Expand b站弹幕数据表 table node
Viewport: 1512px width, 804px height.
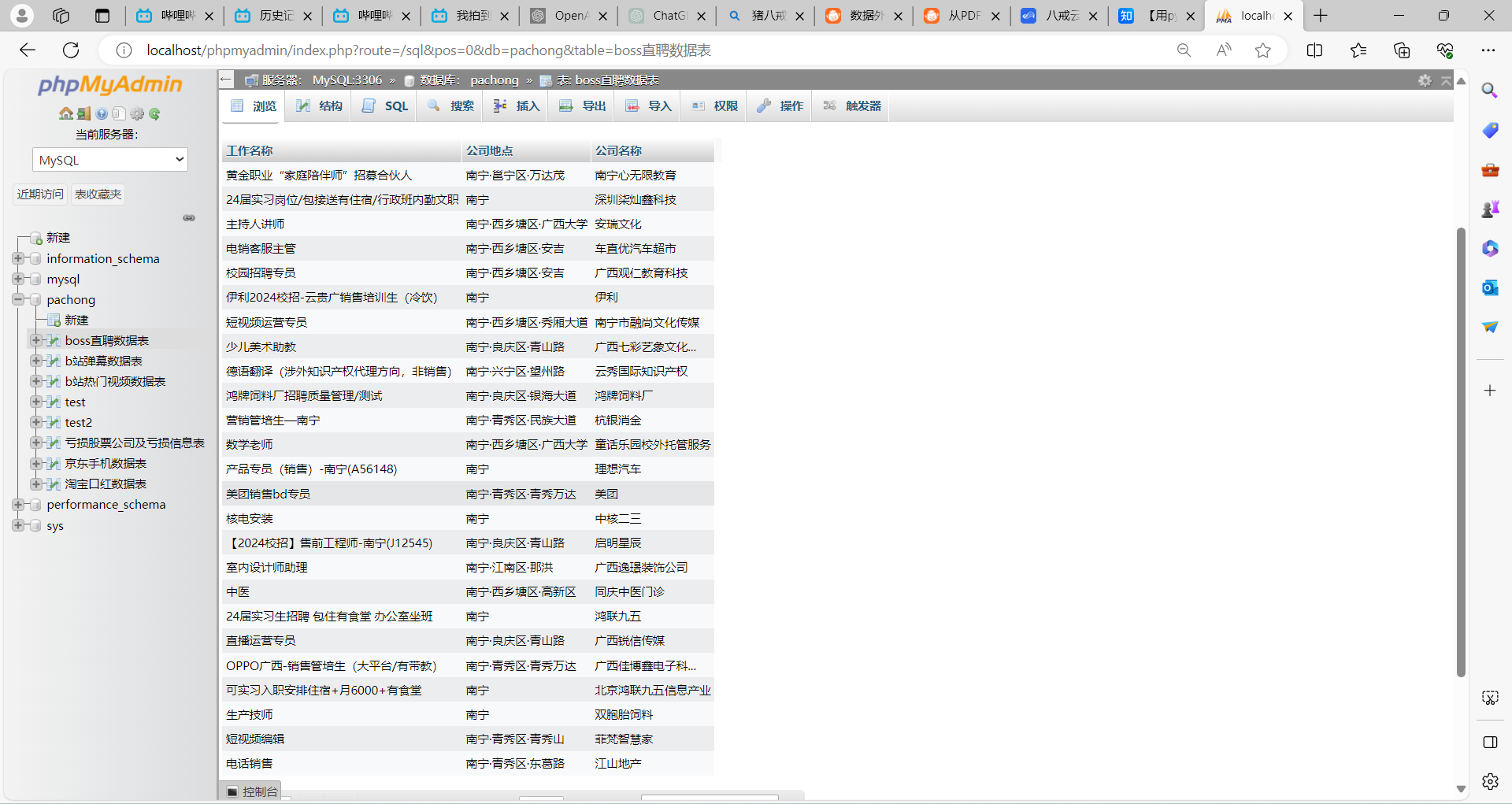35,361
